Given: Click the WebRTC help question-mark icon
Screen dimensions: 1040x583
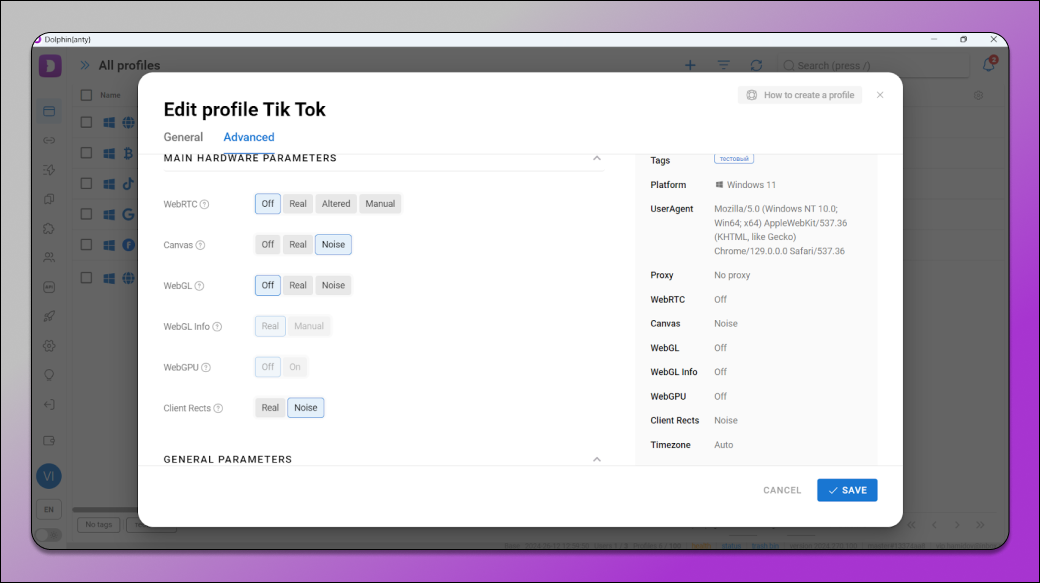Looking at the screenshot, I should coord(204,204).
